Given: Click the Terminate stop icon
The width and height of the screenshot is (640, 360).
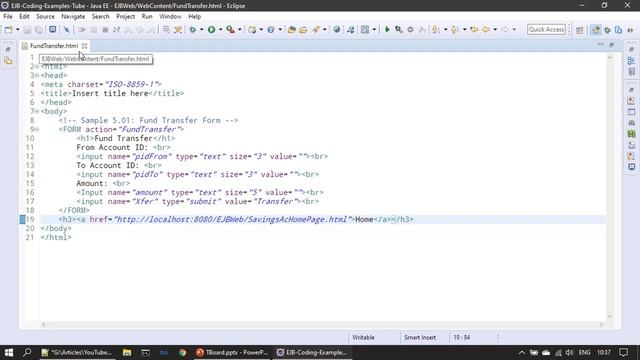Looking at the screenshot, I should pos(105,29).
